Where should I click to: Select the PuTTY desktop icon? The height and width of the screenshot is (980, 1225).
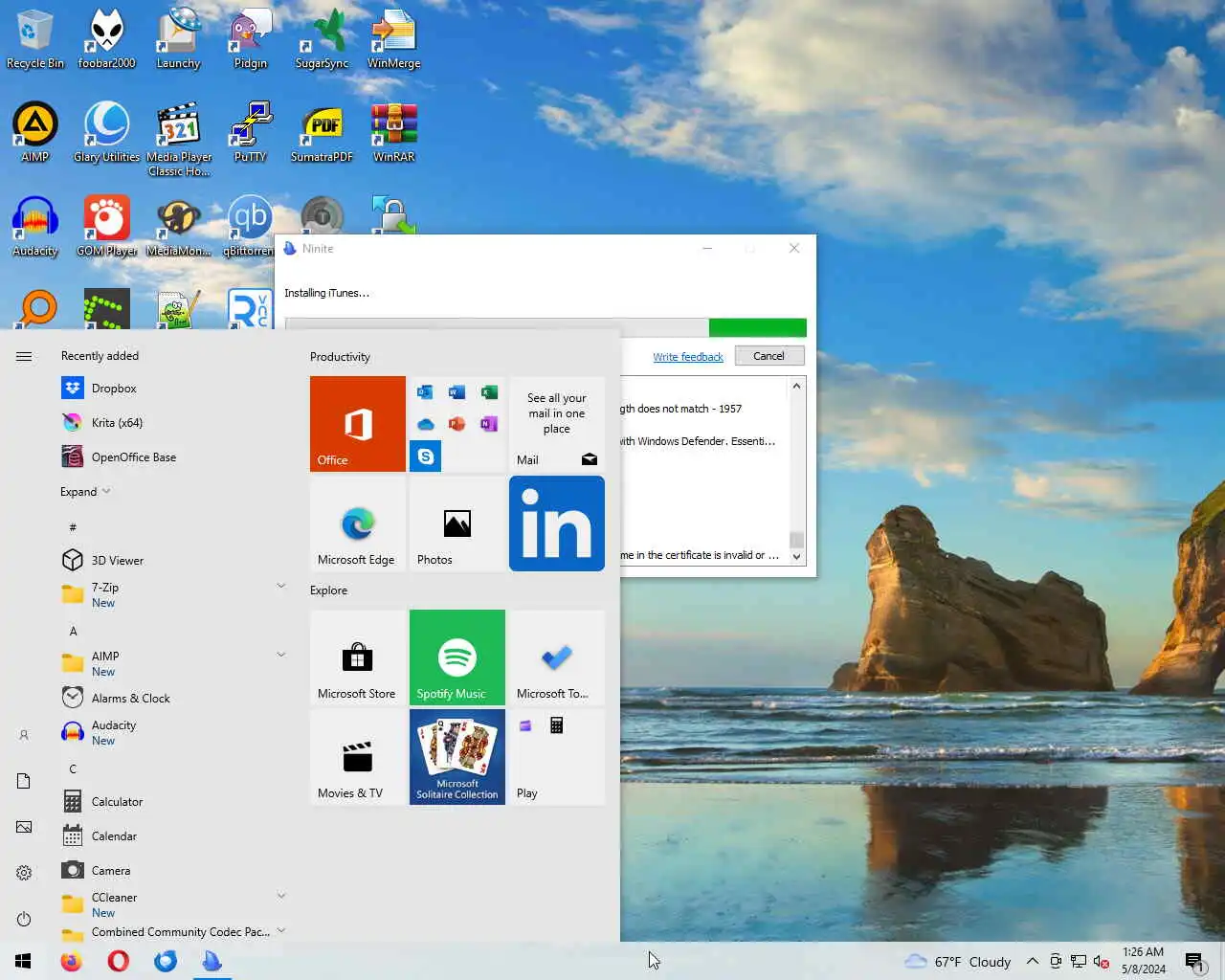click(x=250, y=133)
